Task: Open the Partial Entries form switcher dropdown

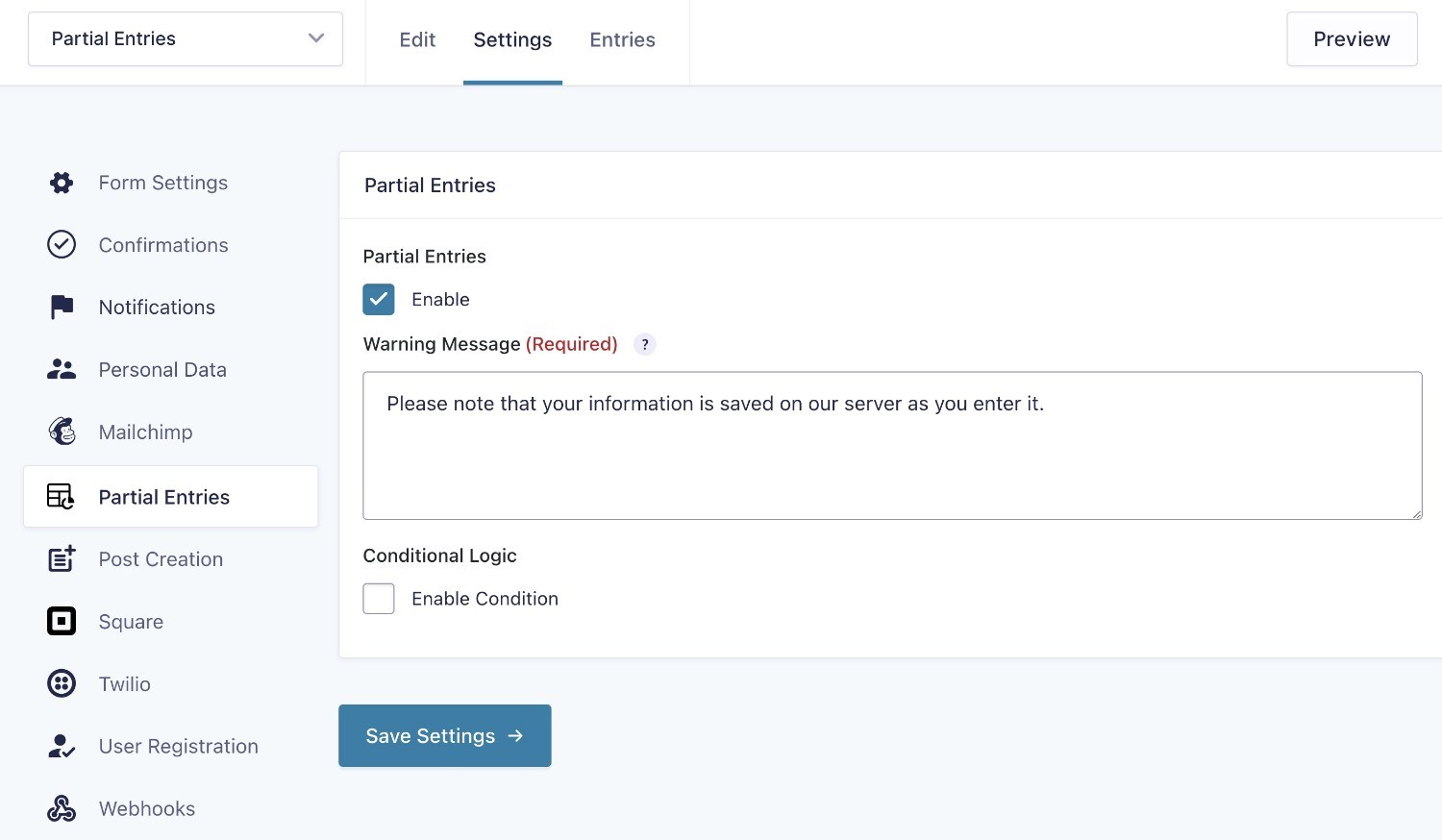Action: [186, 39]
